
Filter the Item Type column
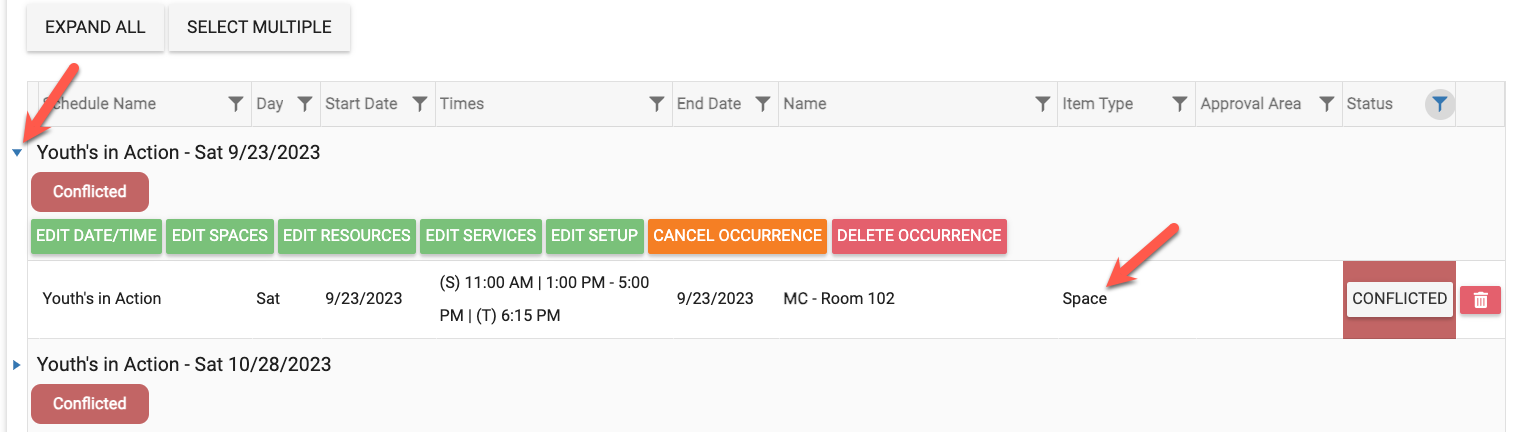point(1180,104)
